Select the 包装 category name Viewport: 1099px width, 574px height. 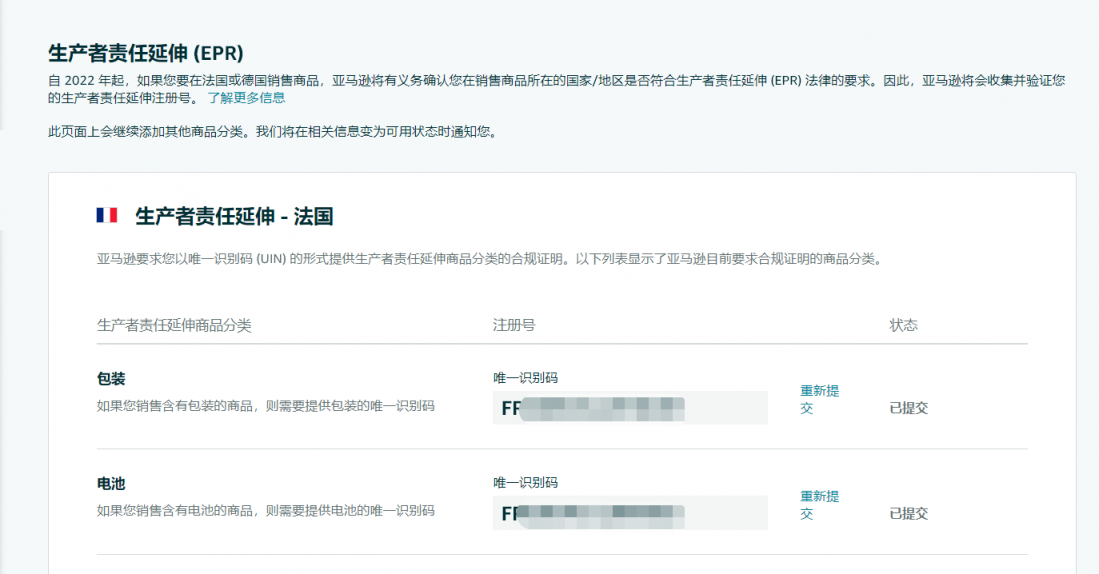point(111,379)
